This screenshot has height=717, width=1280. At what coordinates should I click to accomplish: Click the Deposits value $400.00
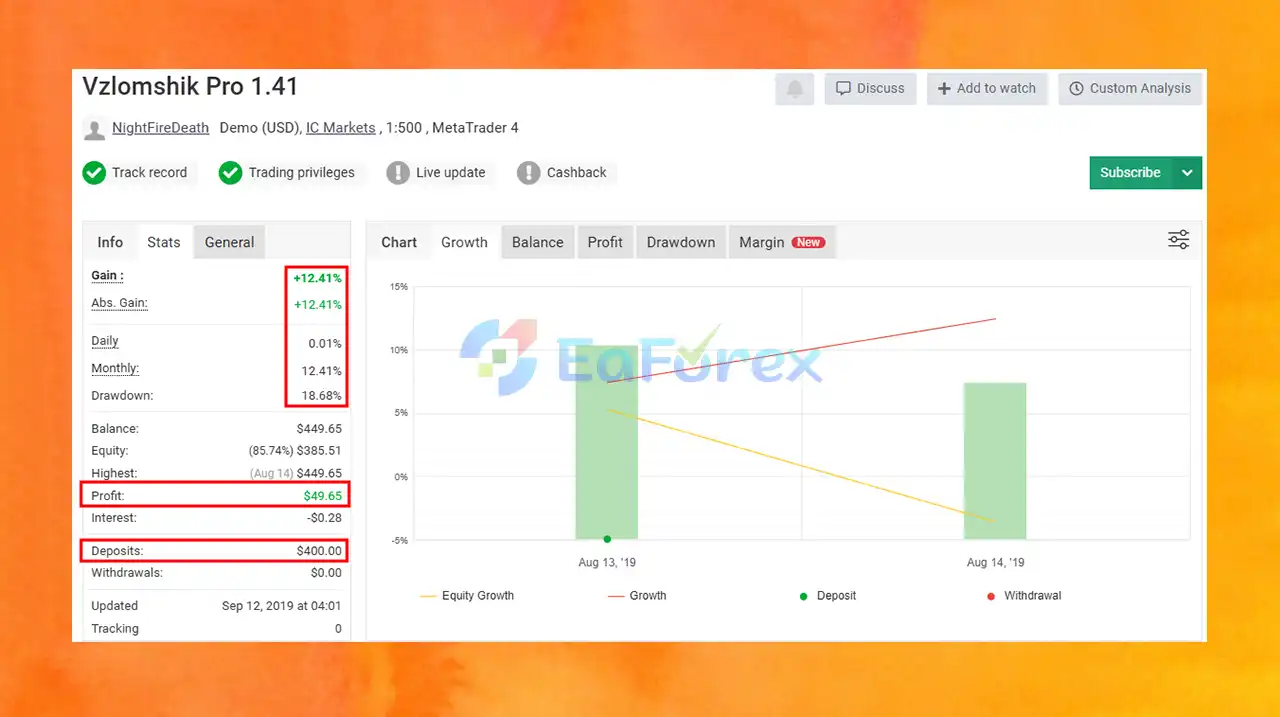319,551
